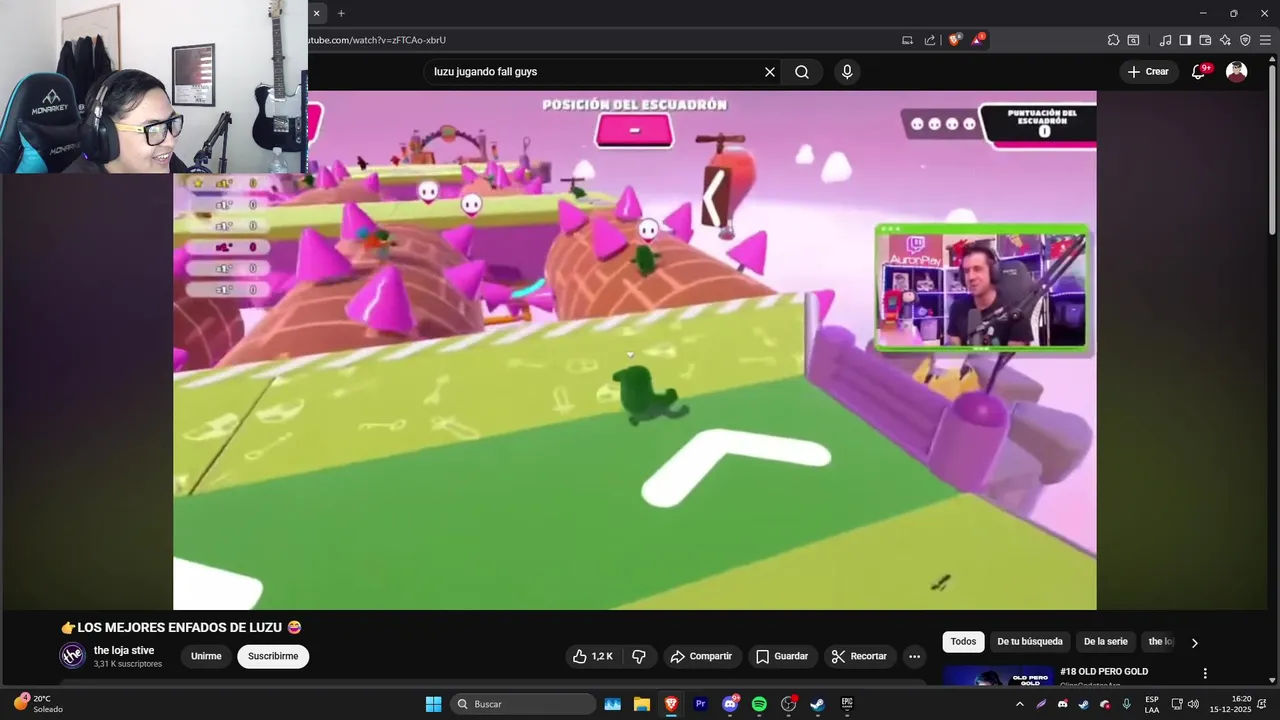Select the Todos filter chip
This screenshot has width=1280, height=720.
pos(963,641)
